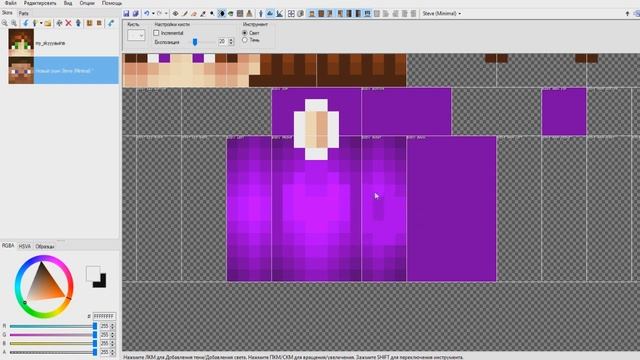The width and height of the screenshot is (640, 360).
Task: Switch to the HSVA color tab
Action: point(25,246)
